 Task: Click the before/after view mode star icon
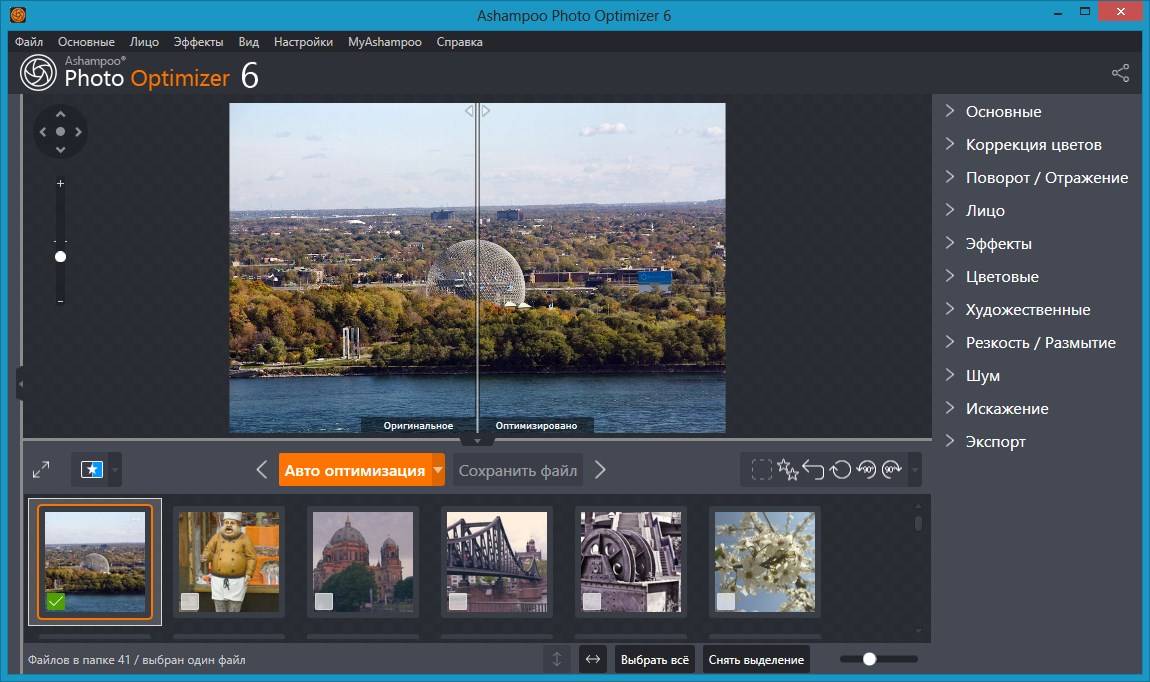tap(92, 469)
